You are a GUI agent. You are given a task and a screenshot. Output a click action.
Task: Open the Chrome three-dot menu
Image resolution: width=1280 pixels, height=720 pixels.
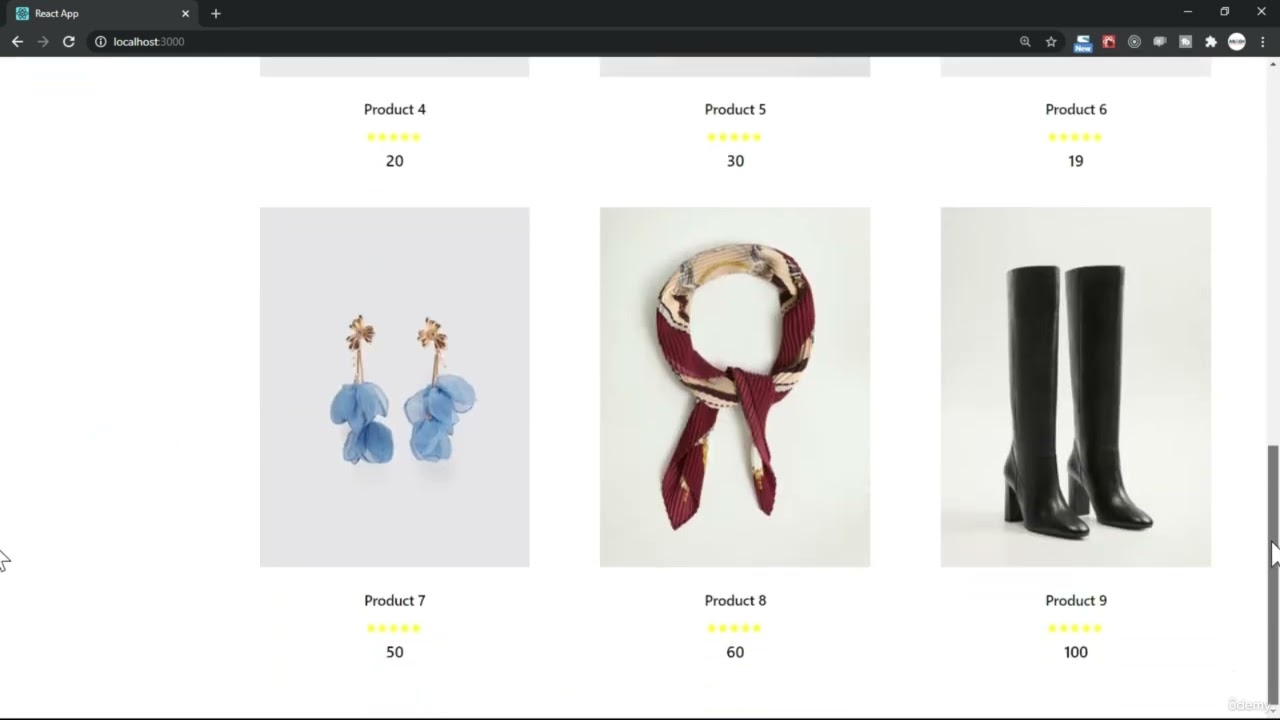point(1263,41)
